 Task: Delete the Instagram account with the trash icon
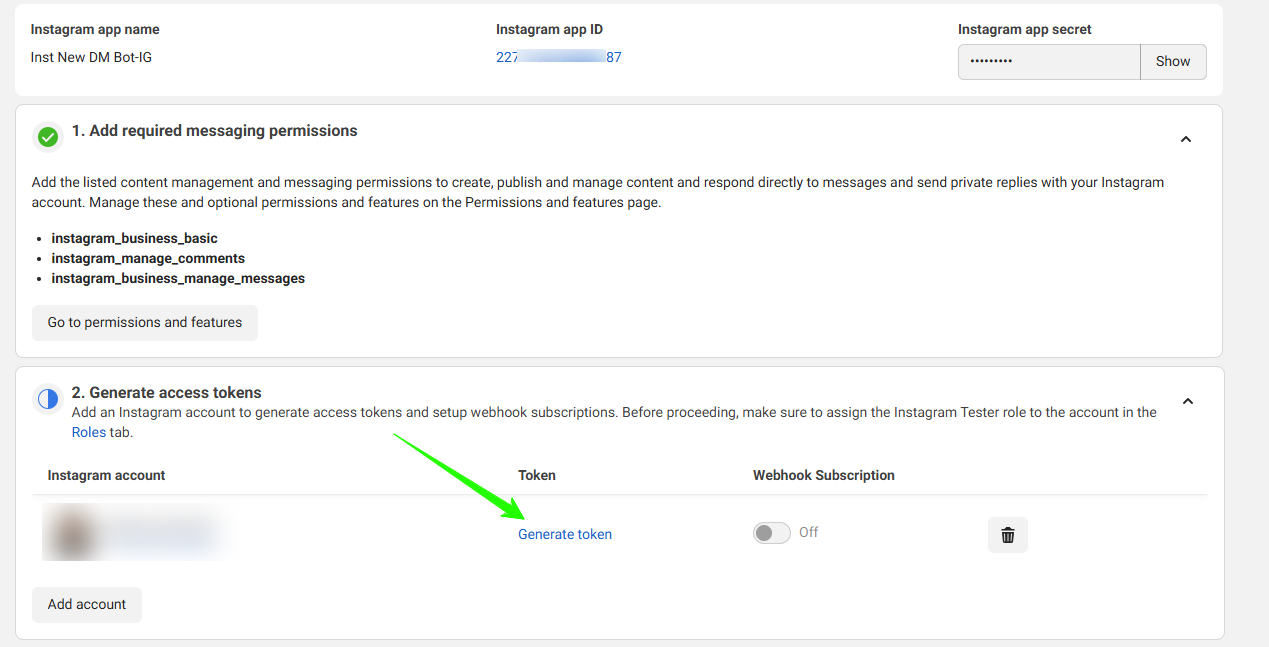[x=1007, y=535]
